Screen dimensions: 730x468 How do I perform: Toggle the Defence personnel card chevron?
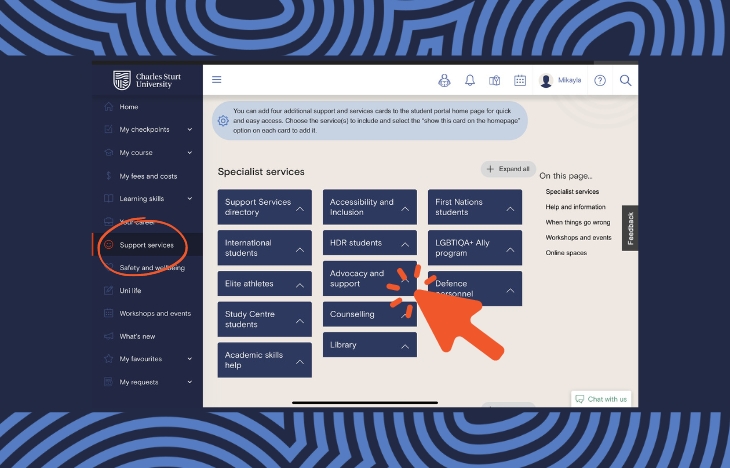tap(510, 290)
